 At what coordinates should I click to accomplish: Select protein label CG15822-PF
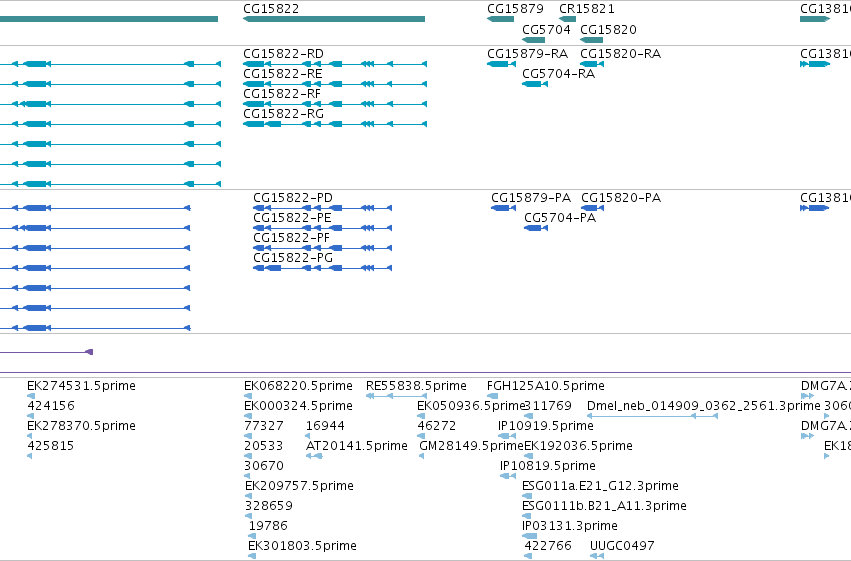[x=291, y=238]
